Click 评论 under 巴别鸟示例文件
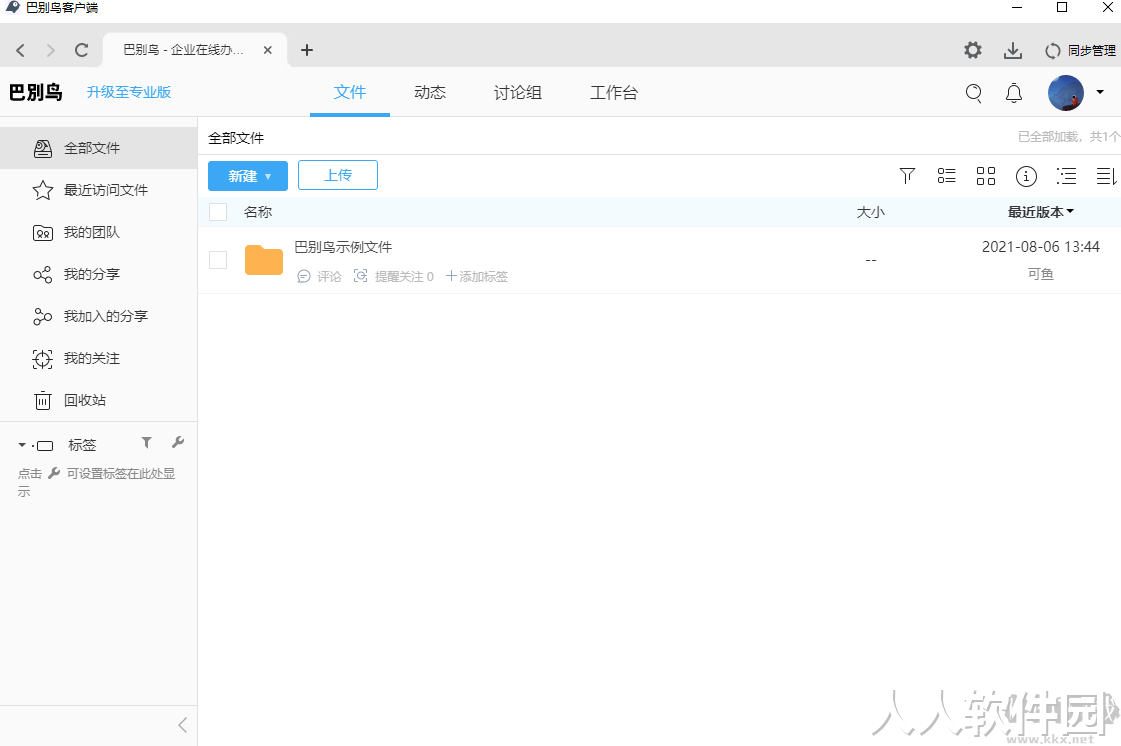 tap(320, 276)
